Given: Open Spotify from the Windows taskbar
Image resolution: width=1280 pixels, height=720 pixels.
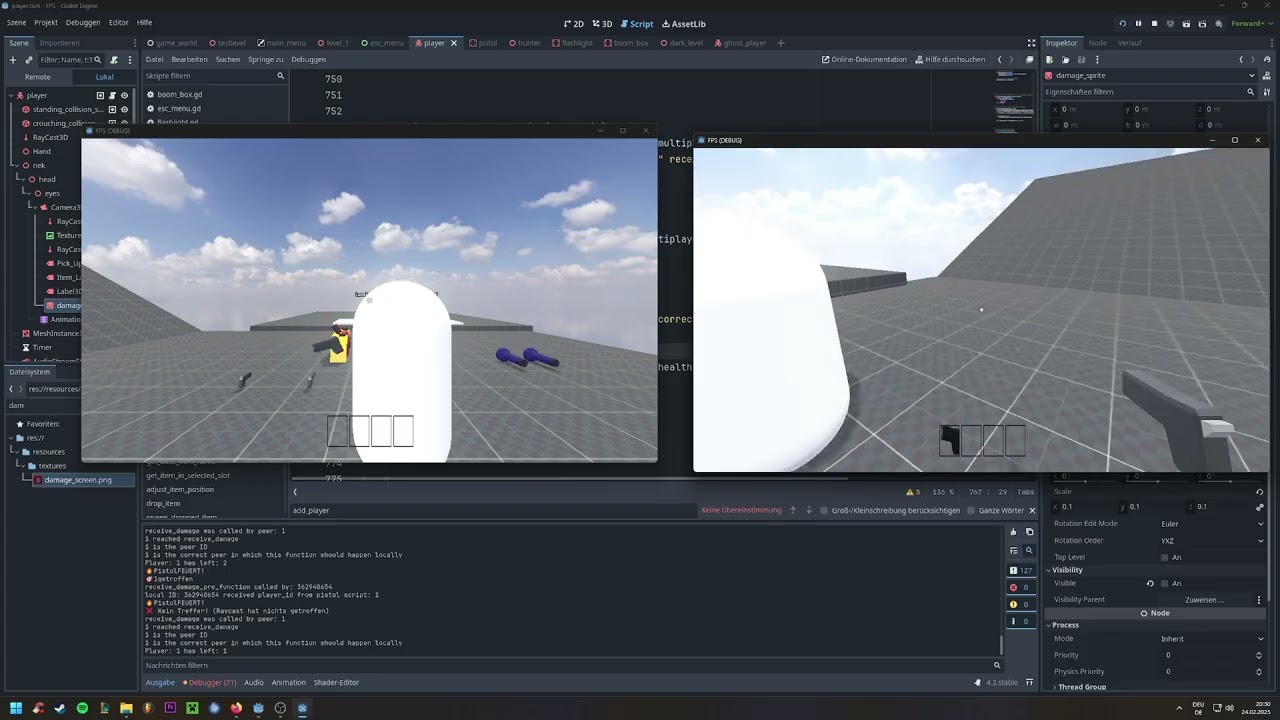Looking at the screenshot, I should pos(82,708).
